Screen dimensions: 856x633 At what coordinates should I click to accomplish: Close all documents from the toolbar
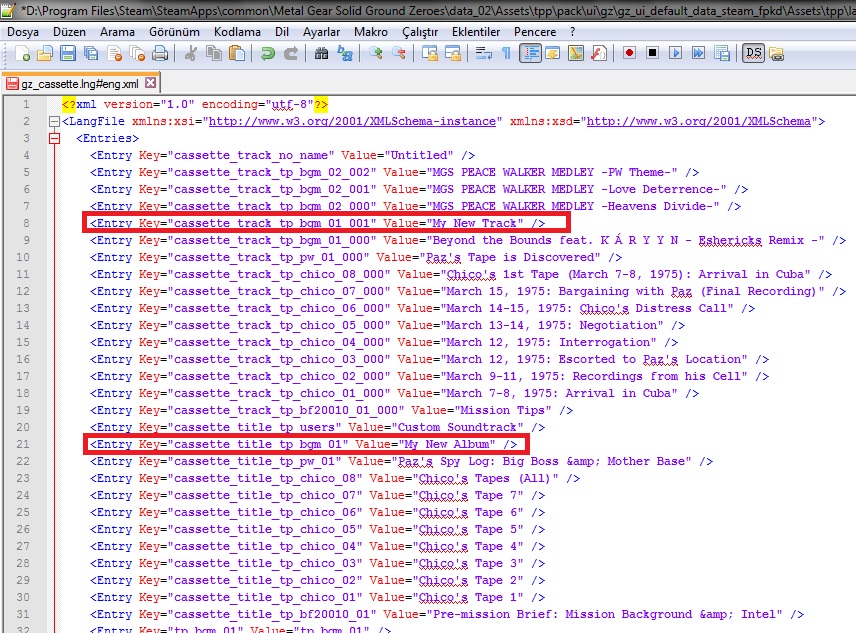click(x=137, y=53)
